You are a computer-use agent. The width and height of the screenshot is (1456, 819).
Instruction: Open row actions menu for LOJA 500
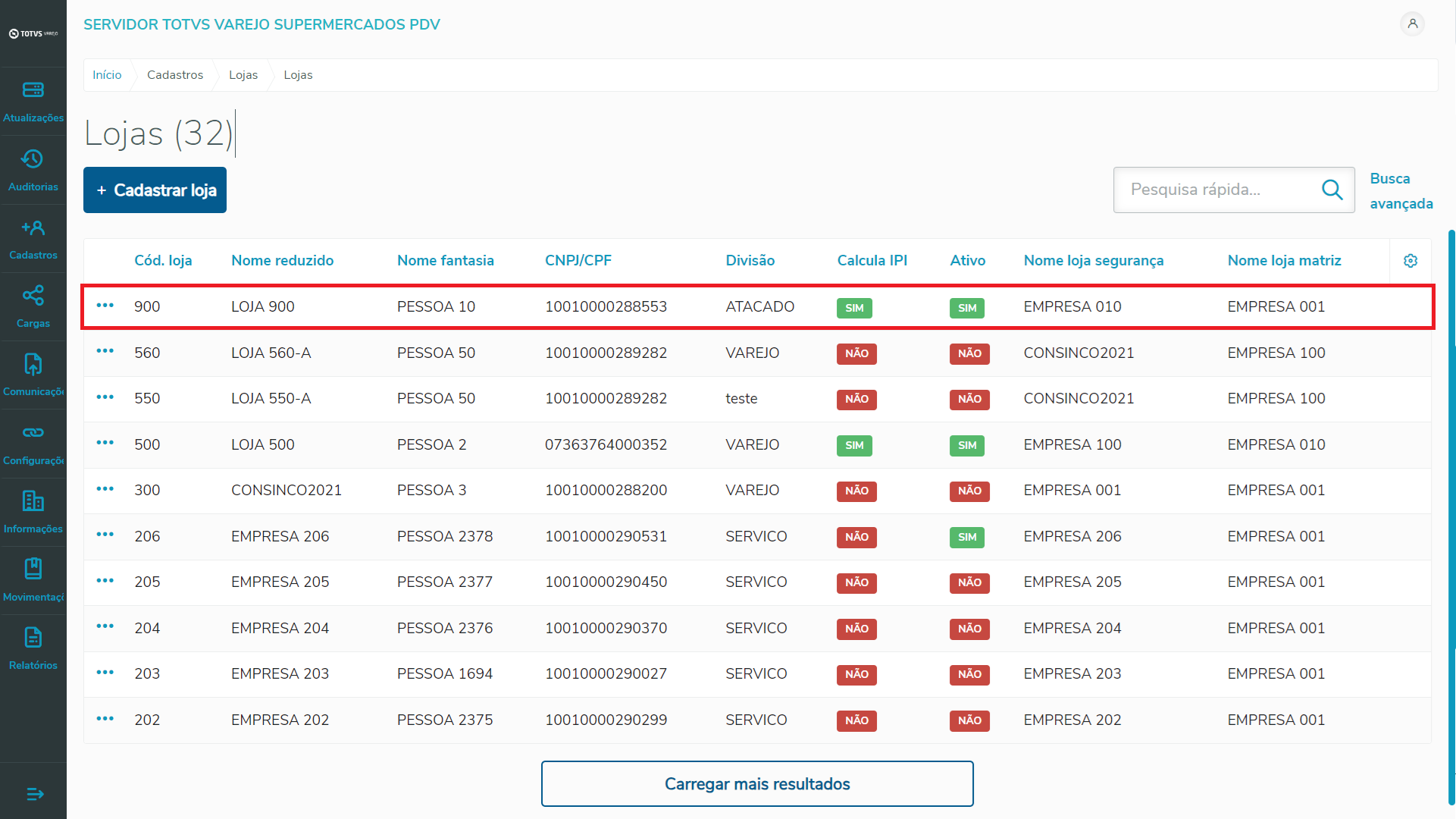(x=105, y=443)
